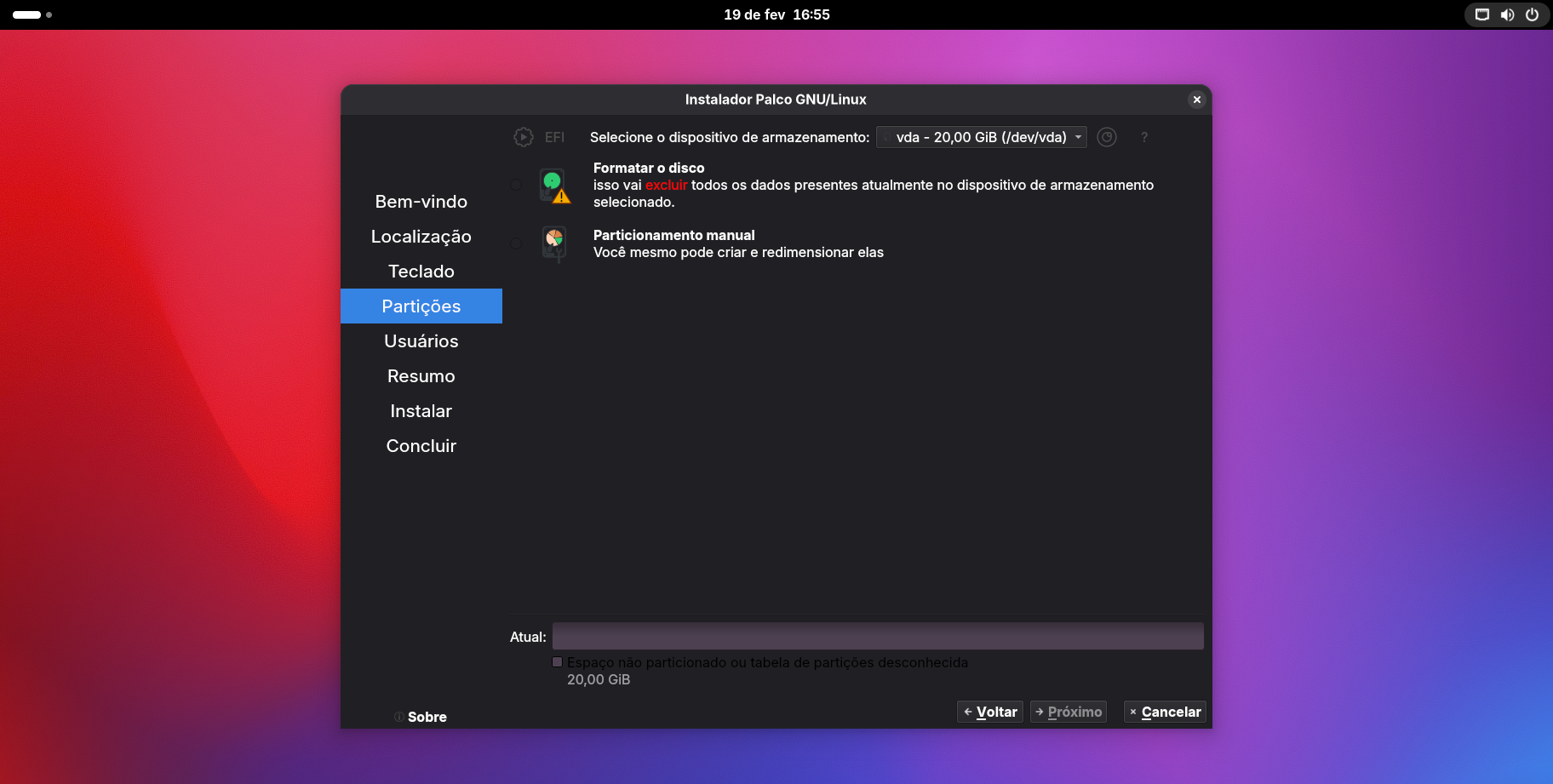The width and height of the screenshot is (1553, 784).
Task: Go to the Usuários step in sidebar
Action: click(x=421, y=341)
